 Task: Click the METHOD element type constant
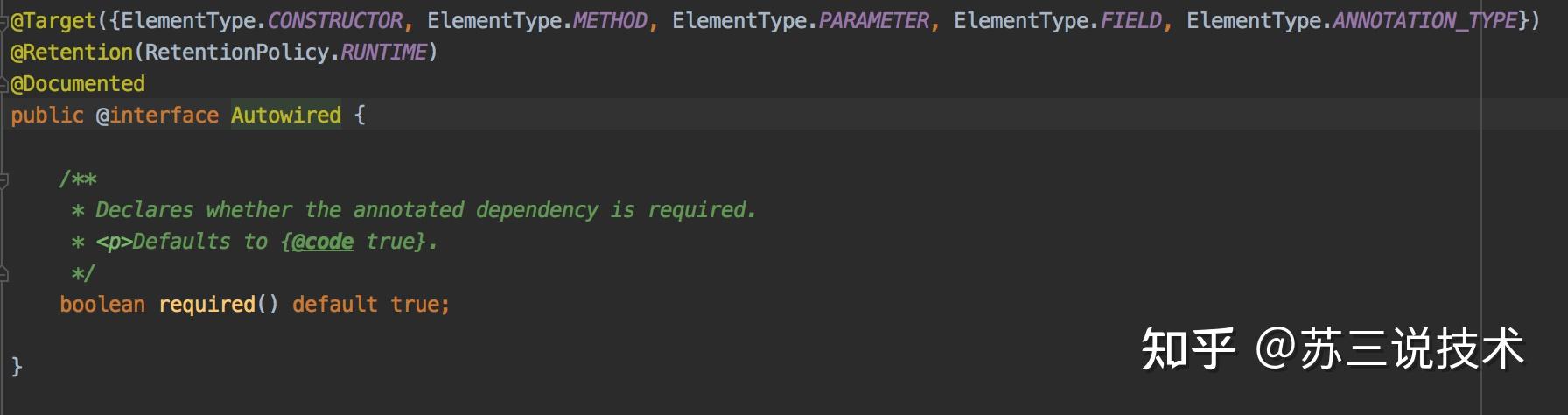click(610, 21)
